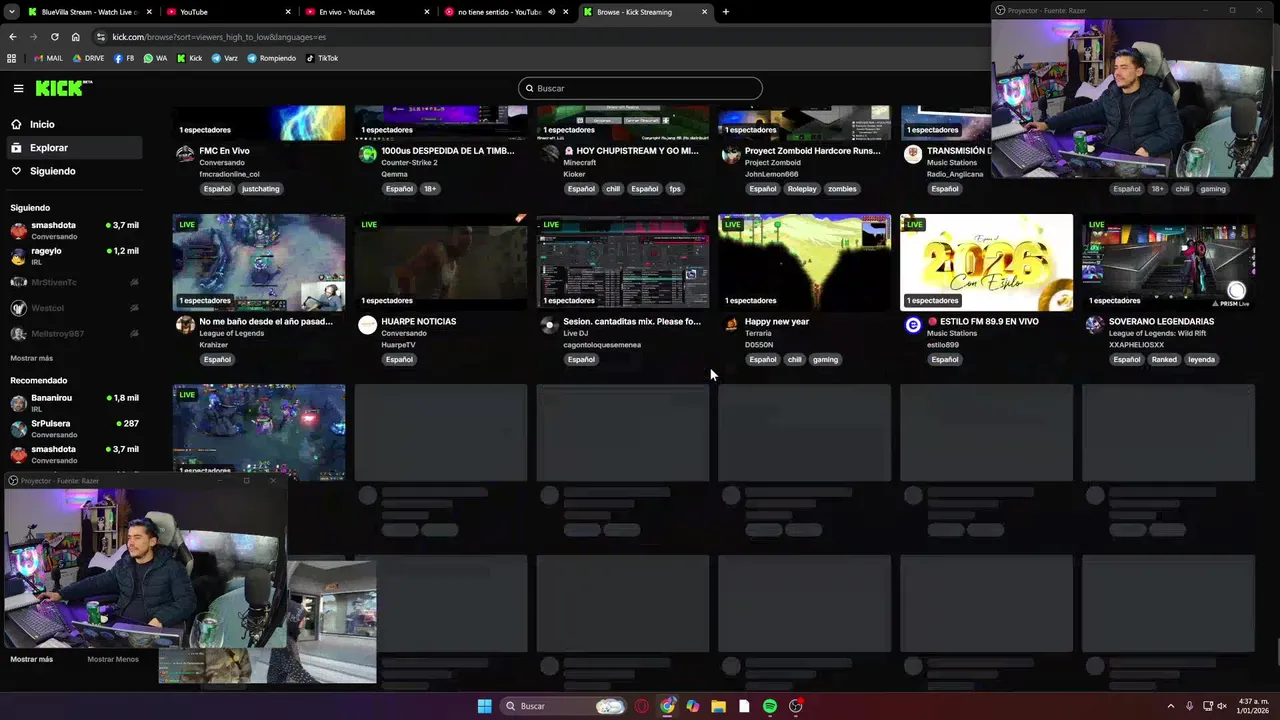Click the Qemma channel avatar
This screenshot has width=1280, height=720.
coord(367,154)
